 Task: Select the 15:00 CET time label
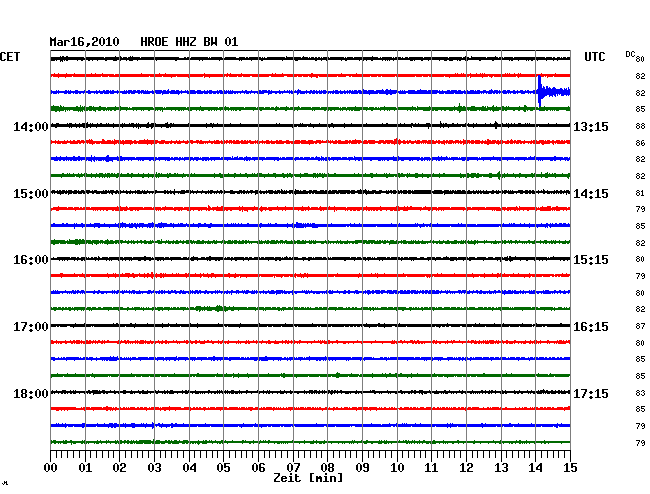pos(31,194)
